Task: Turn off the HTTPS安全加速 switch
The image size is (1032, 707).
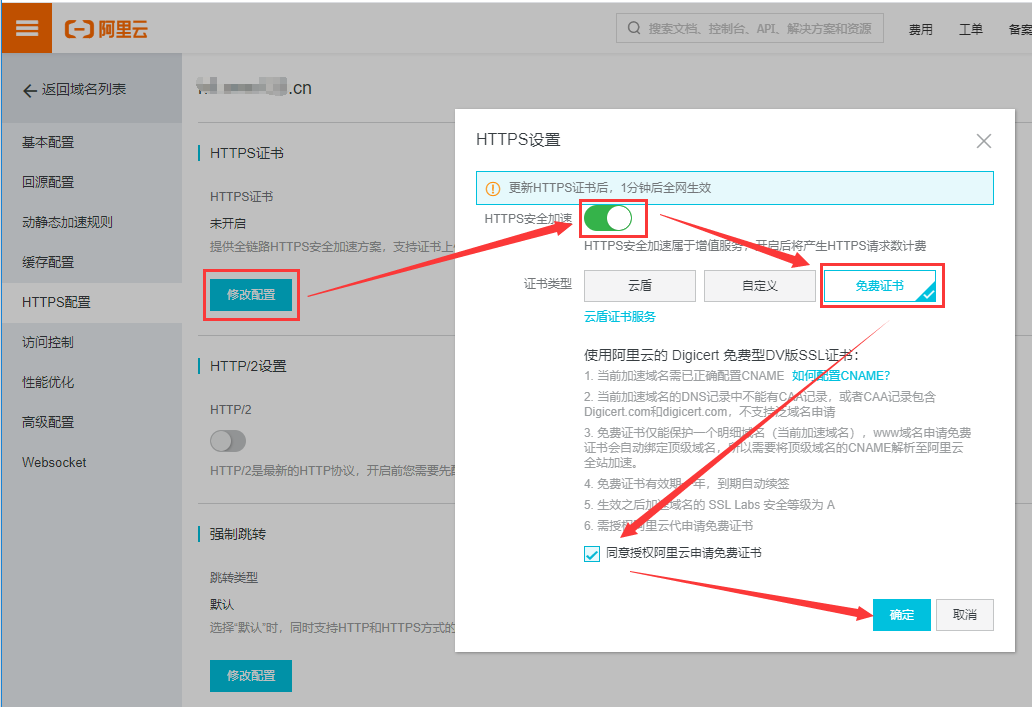Action: (x=607, y=218)
